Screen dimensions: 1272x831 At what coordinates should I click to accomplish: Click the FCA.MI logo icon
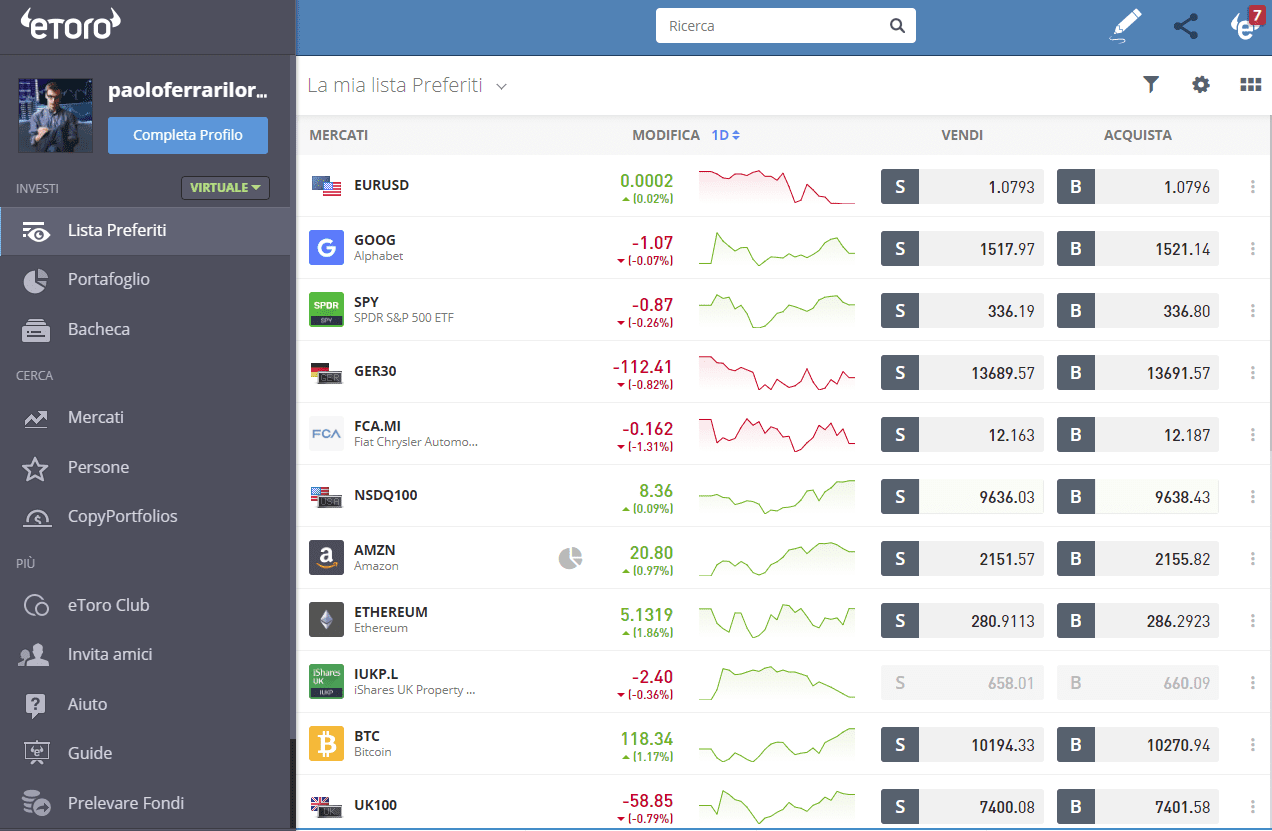pyautogui.click(x=326, y=434)
